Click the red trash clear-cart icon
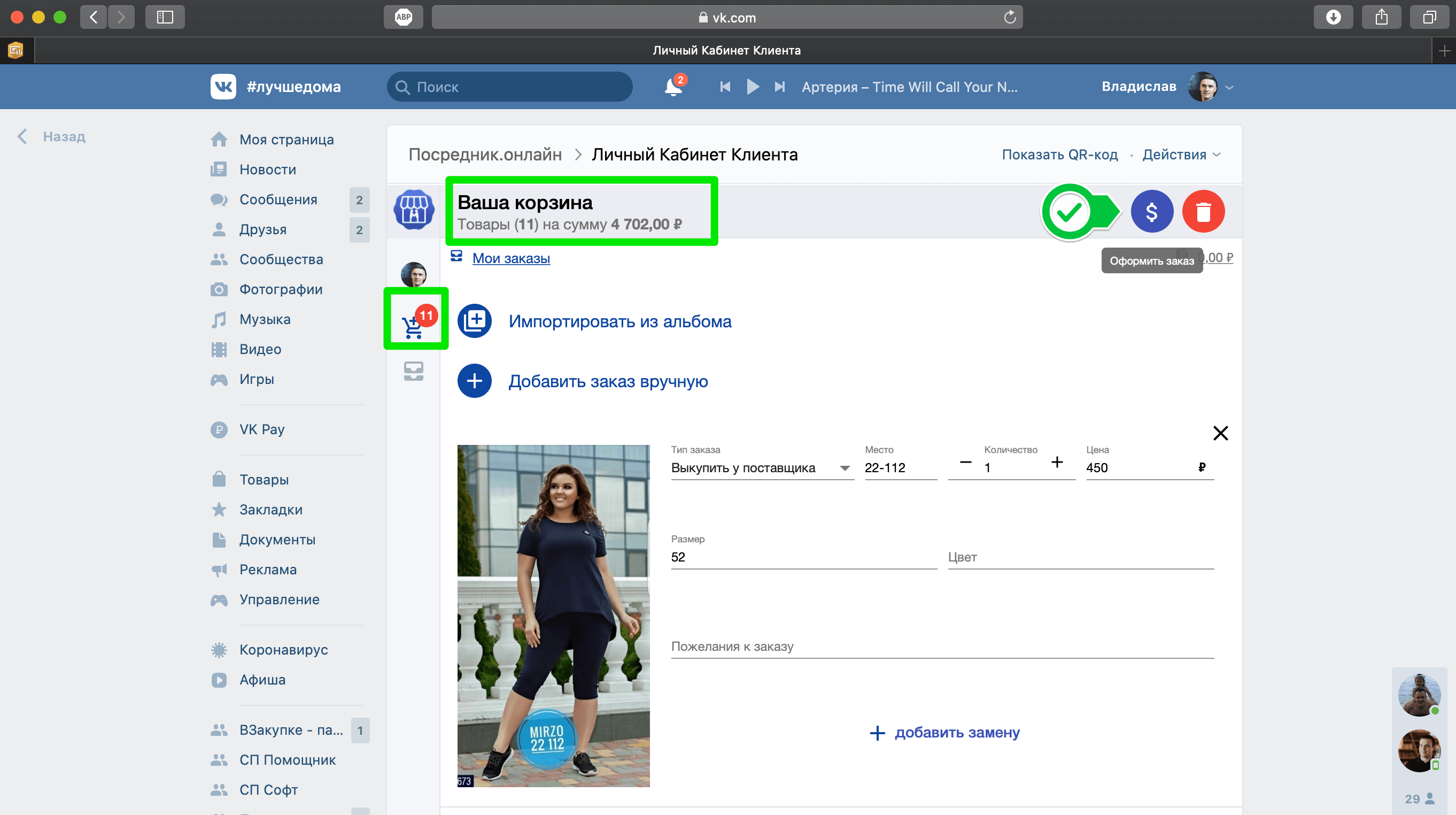Screen dimensions: 1456x815 1203,212
